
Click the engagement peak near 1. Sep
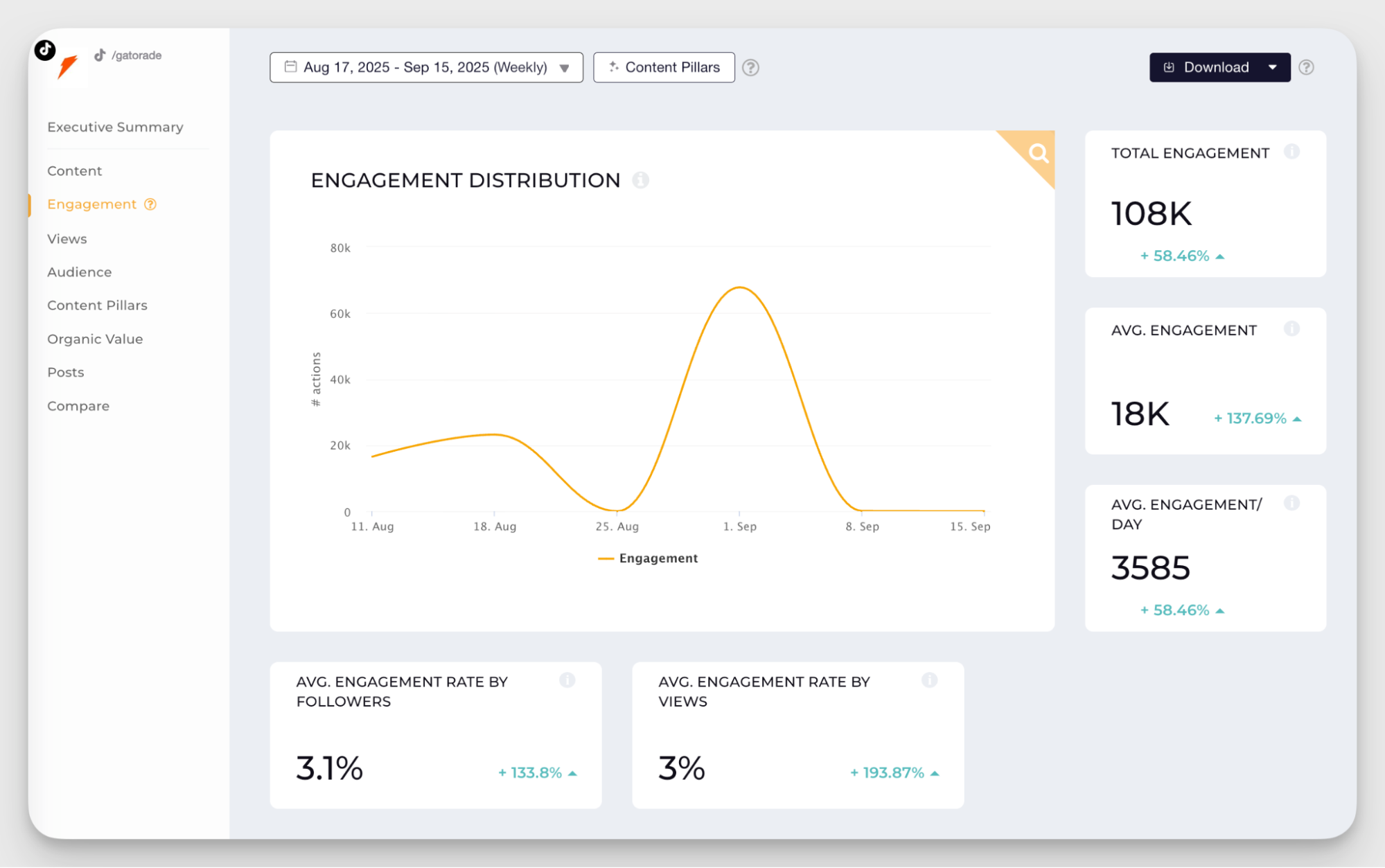coord(739,287)
